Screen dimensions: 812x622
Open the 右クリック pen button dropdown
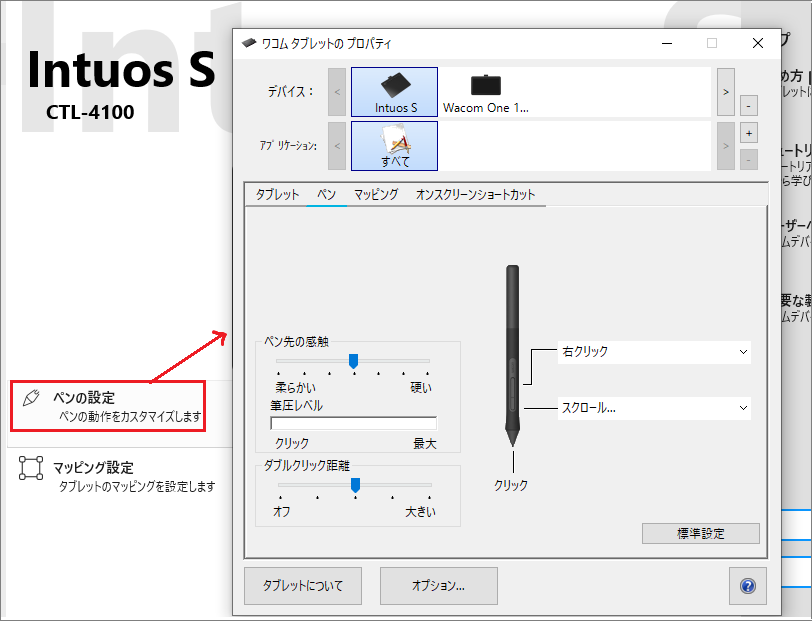coord(654,352)
